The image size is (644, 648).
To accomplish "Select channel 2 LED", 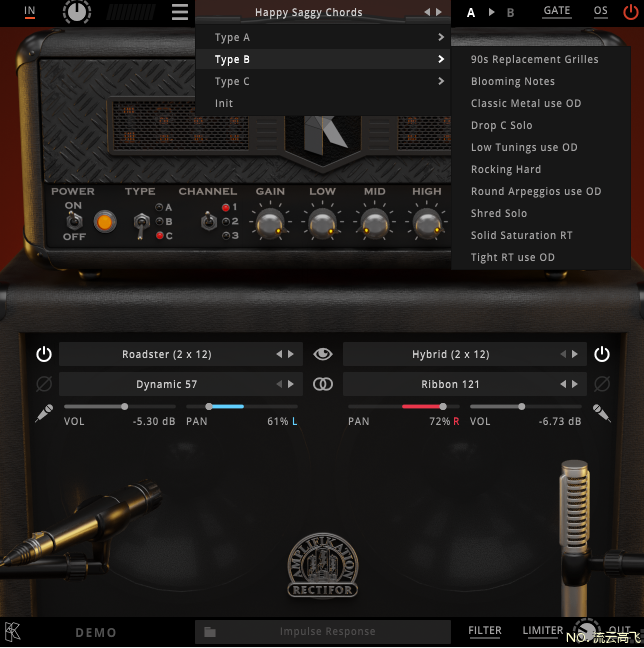I will (226, 222).
